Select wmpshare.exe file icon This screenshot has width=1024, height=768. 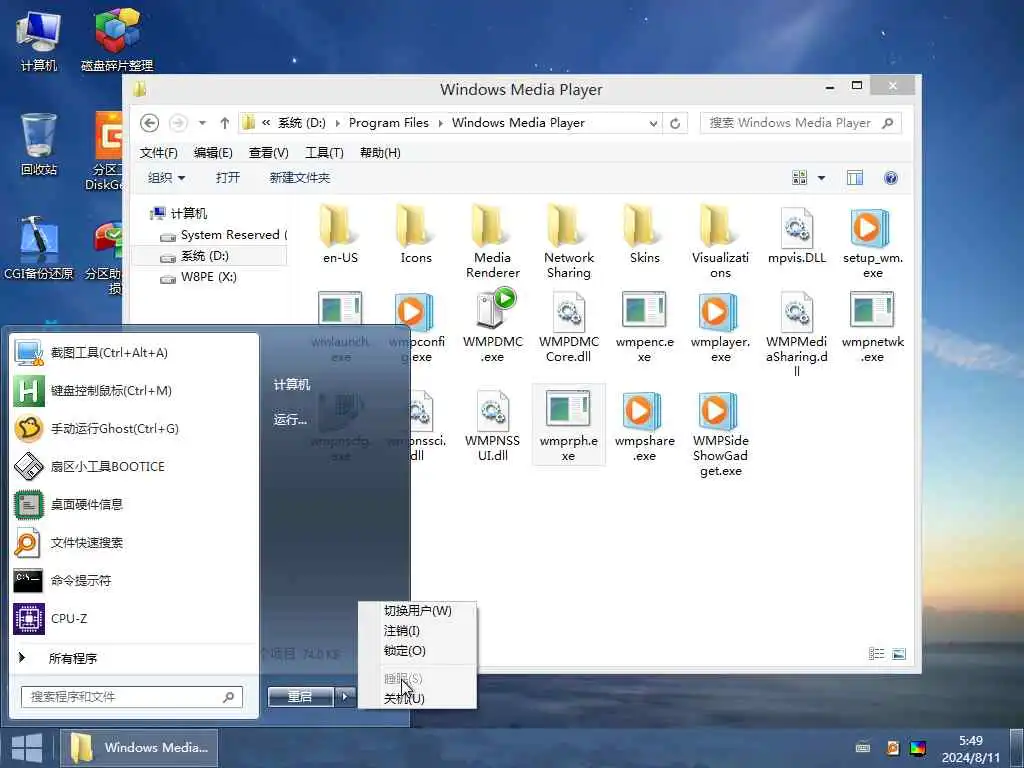[643, 411]
